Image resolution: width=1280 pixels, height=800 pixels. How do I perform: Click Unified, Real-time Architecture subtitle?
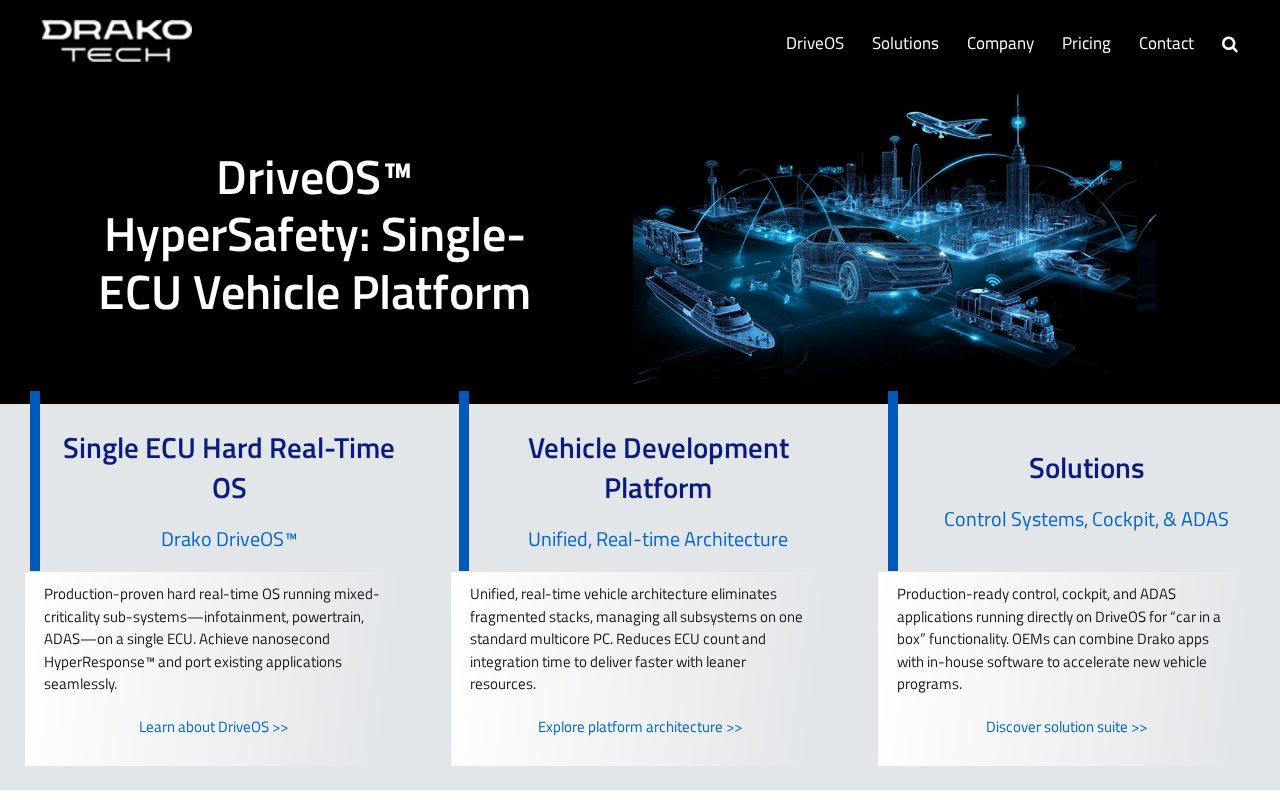658,539
